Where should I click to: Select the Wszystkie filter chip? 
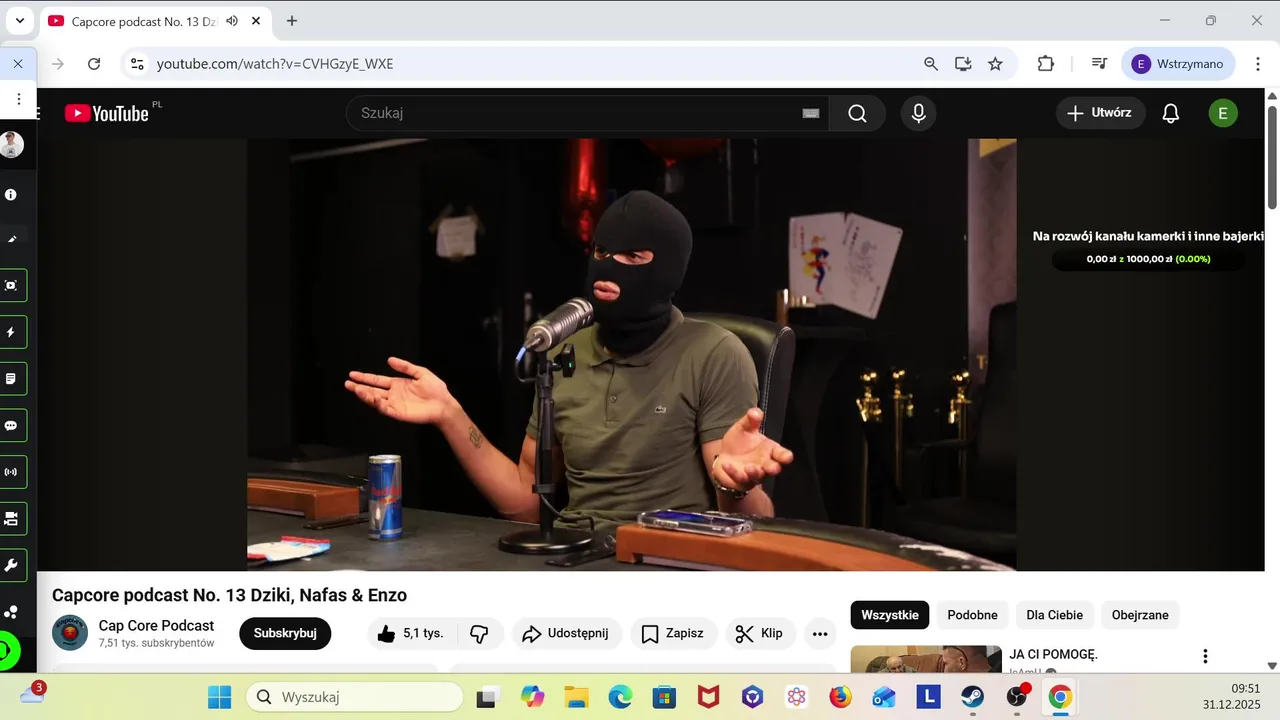890,615
